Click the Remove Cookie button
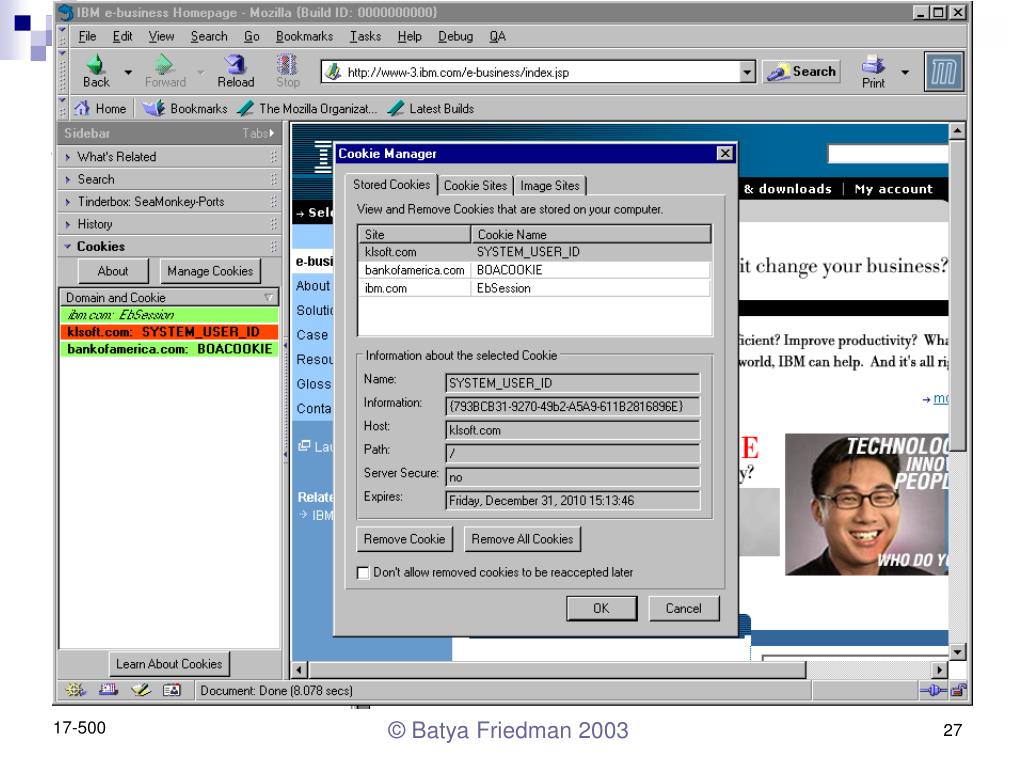 point(404,539)
